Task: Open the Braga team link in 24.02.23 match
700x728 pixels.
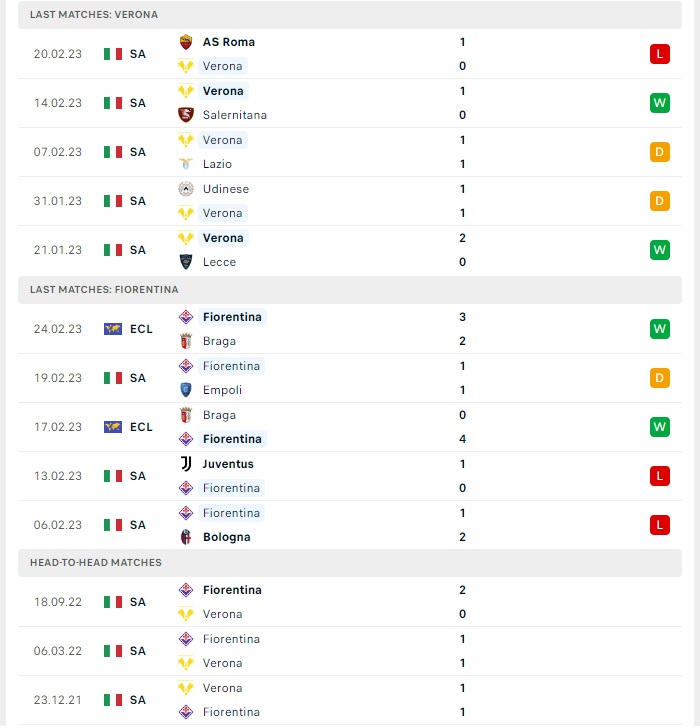Action: [x=219, y=341]
